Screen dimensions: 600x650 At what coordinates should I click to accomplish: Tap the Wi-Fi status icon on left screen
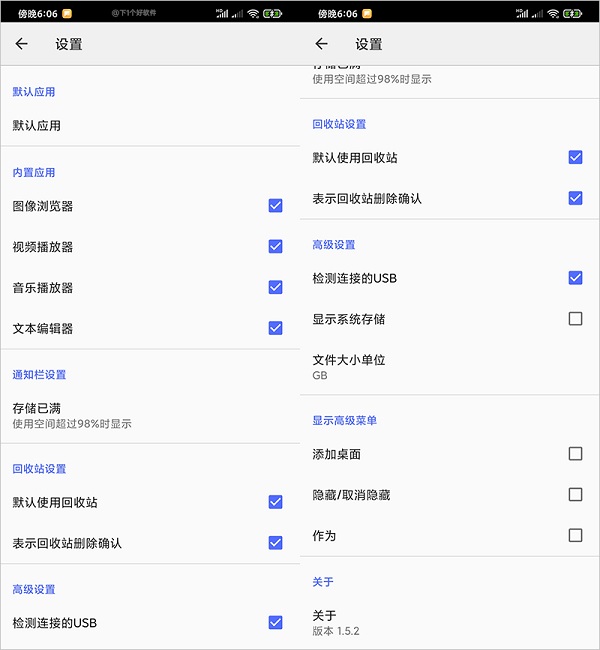[253, 14]
